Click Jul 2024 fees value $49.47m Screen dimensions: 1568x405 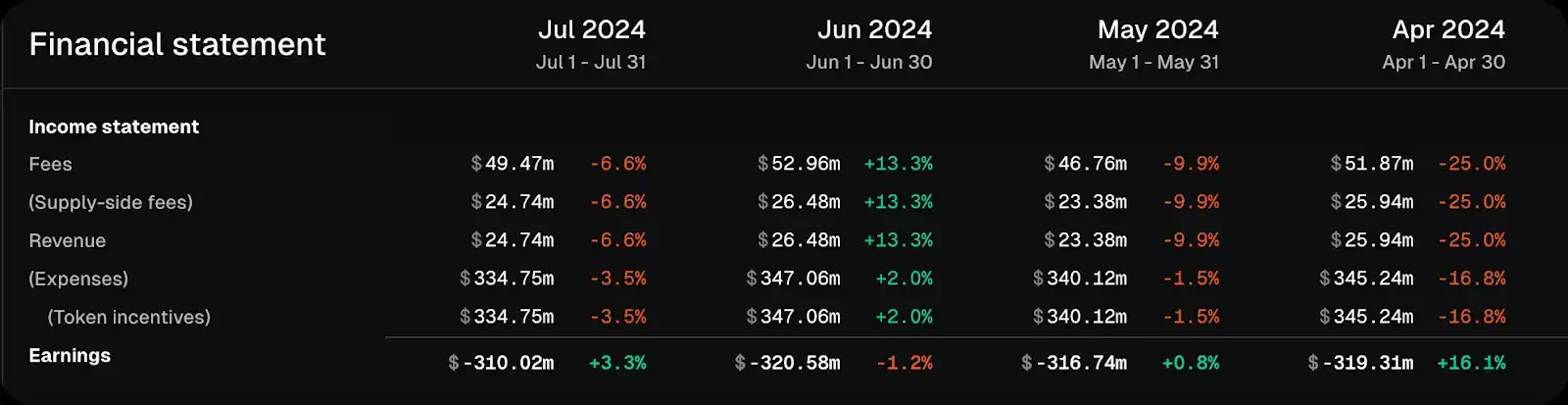[x=513, y=164]
